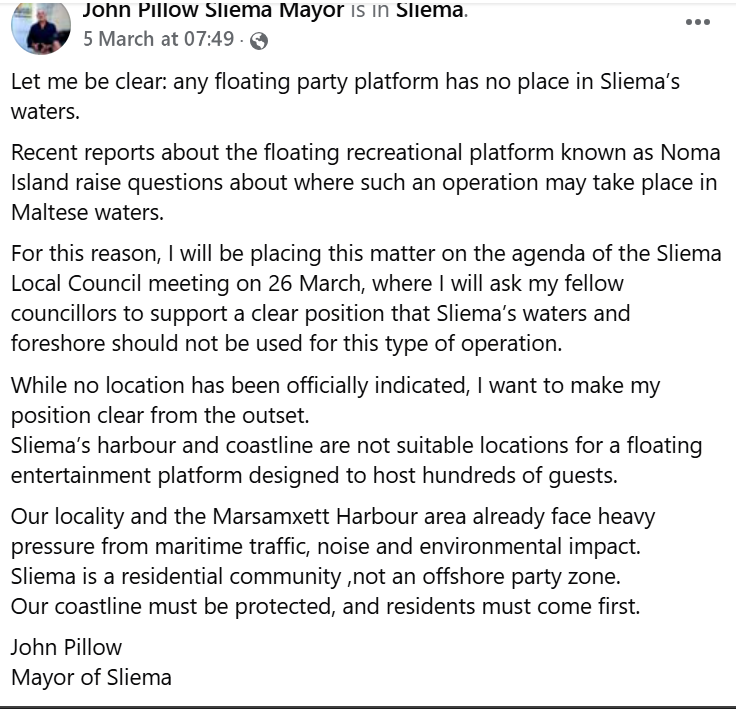Click the "John Pillow" signature line
This screenshot has height=709, width=736.
point(66,647)
